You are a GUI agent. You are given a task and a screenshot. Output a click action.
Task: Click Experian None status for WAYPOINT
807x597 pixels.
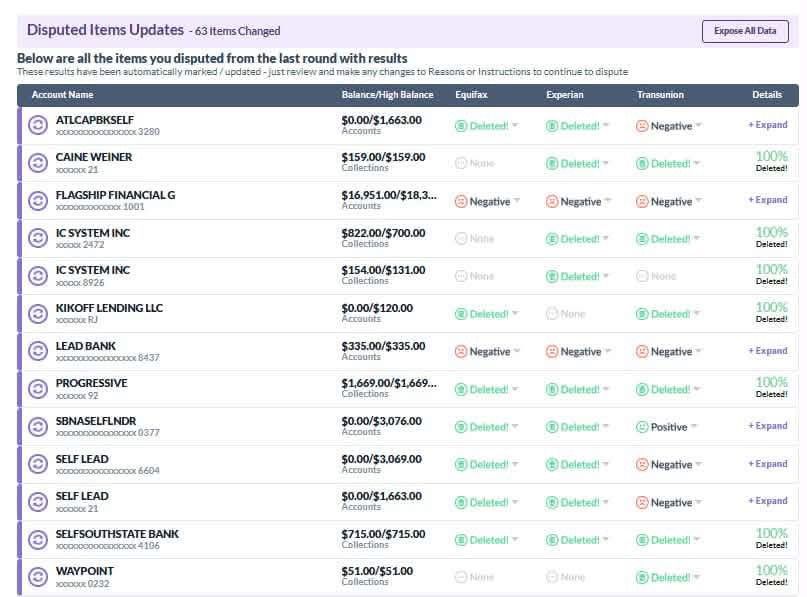point(566,577)
